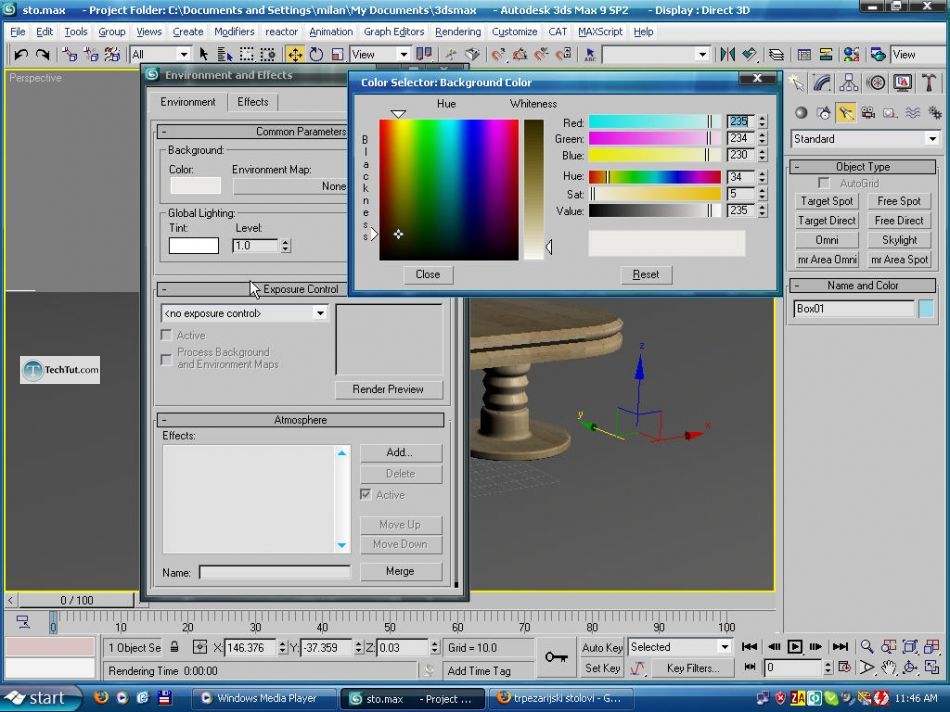Click the Undo arrow in main toolbar
950x712 pixels.
(21, 55)
